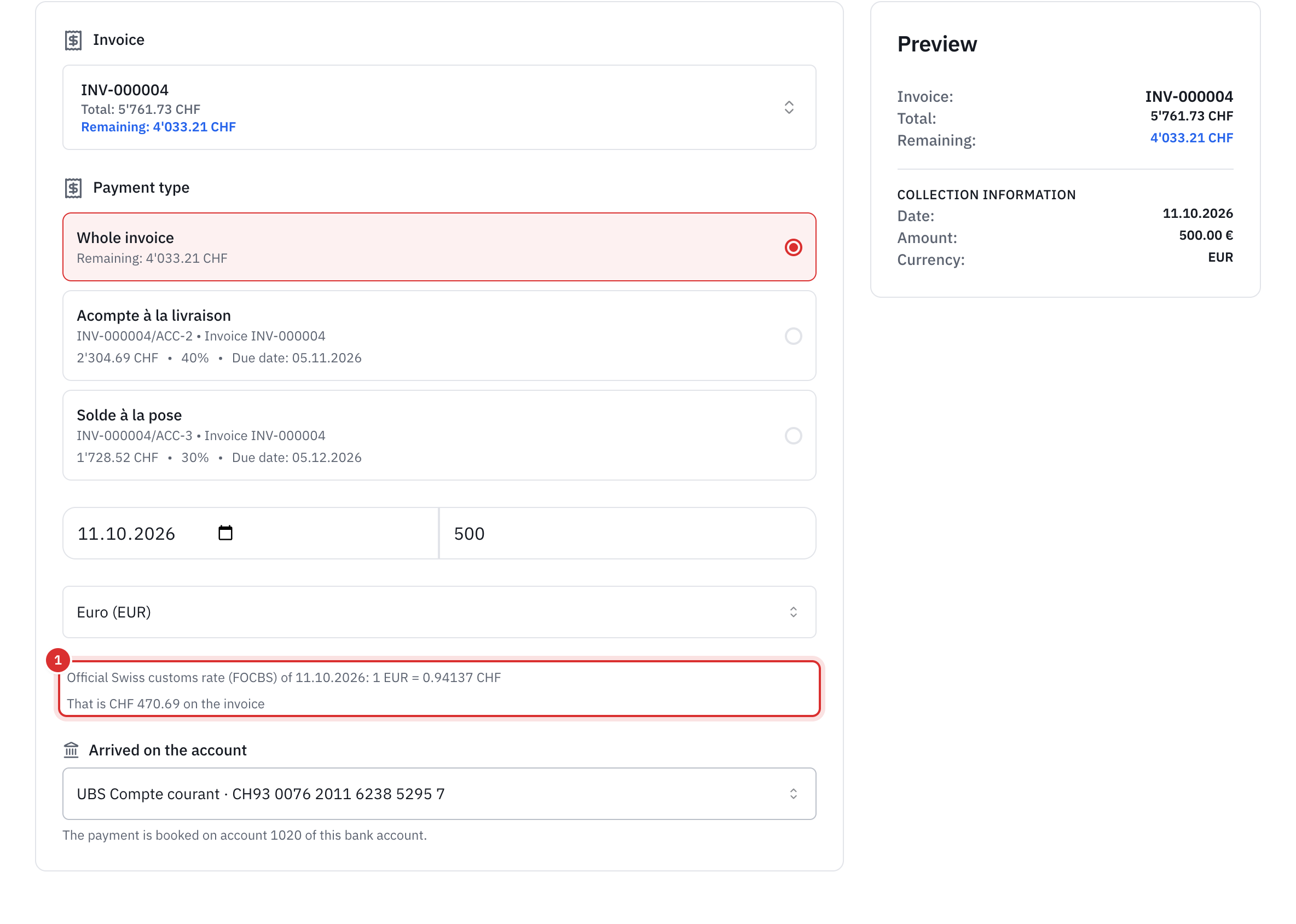This screenshot has width=1296, height=924.
Task: Click the 'Due date: 05.12.2026' text
Action: click(x=297, y=458)
